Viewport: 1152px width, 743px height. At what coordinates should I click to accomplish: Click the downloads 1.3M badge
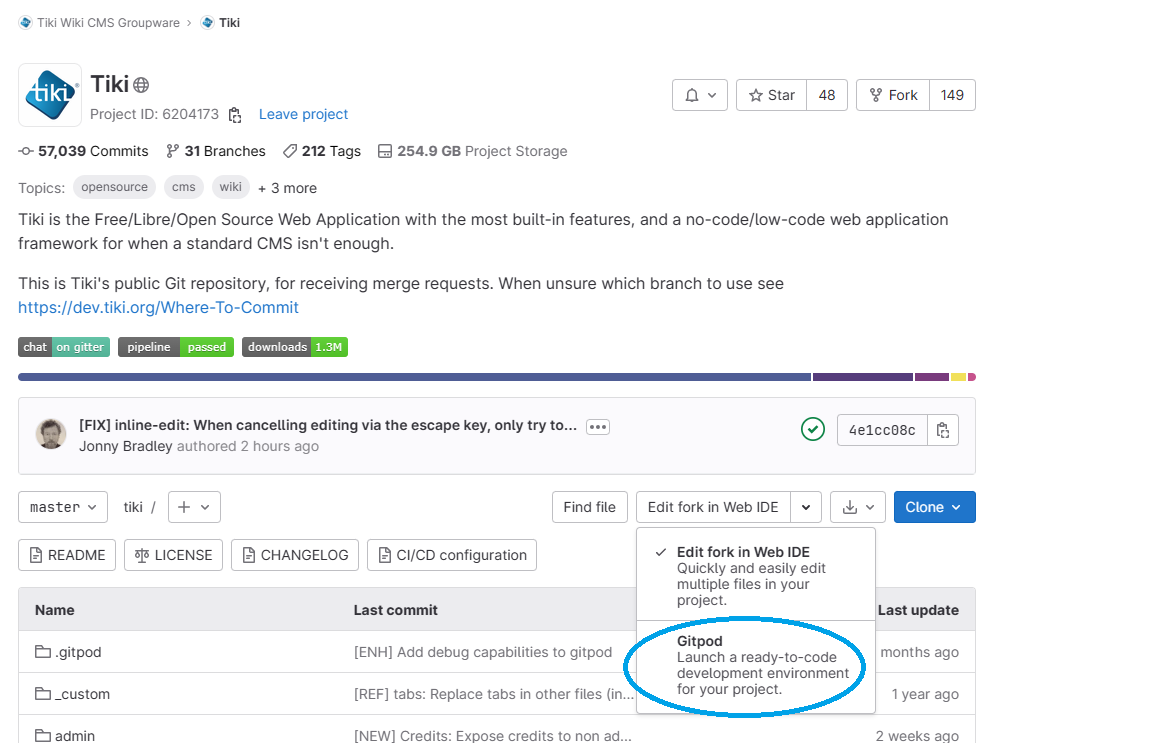pyautogui.click(x=295, y=347)
